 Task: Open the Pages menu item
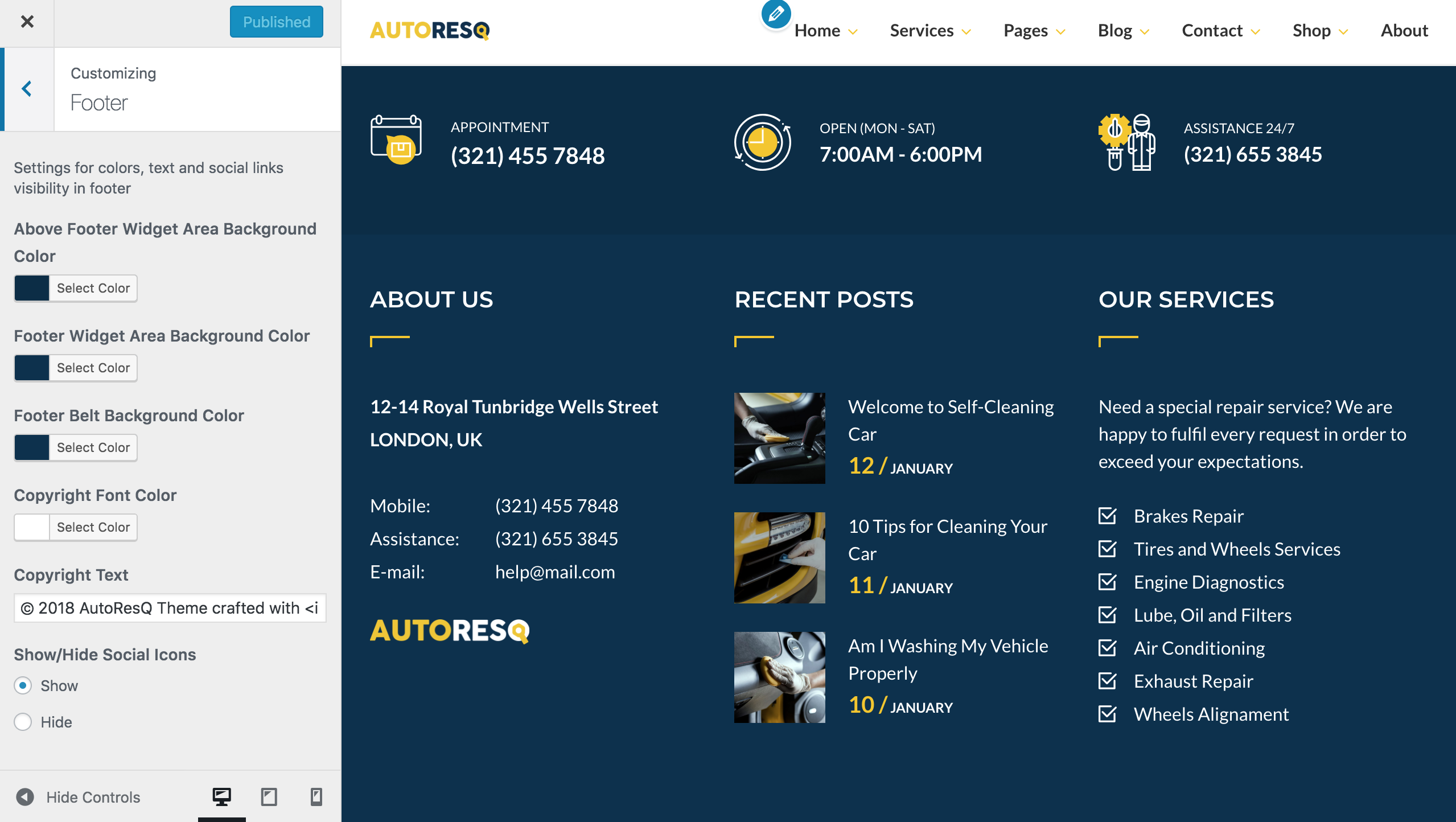click(1026, 31)
